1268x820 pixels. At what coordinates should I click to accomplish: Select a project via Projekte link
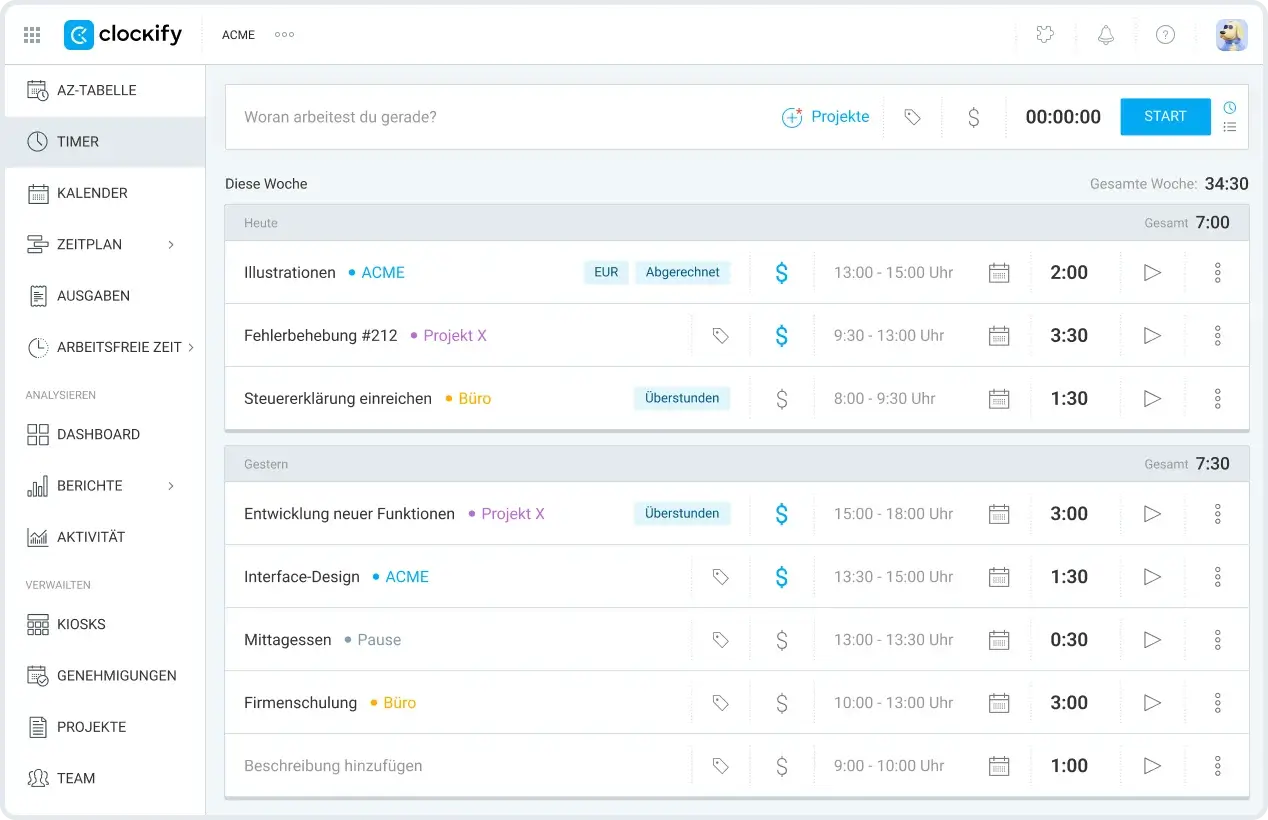click(x=825, y=117)
